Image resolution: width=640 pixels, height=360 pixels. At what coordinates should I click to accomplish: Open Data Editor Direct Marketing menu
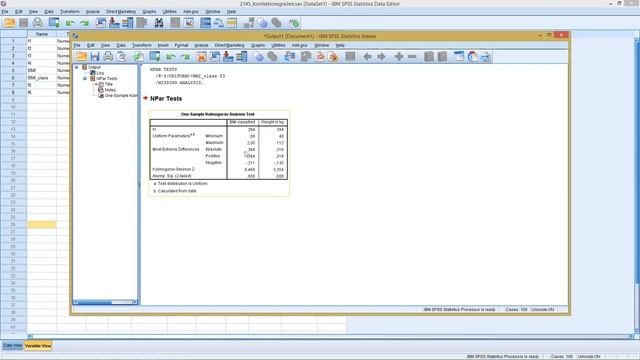[x=121, y=12]
